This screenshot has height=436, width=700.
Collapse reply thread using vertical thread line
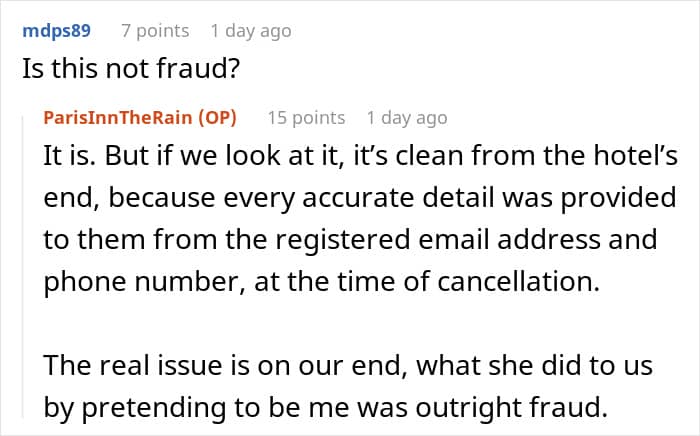point(24,266)
